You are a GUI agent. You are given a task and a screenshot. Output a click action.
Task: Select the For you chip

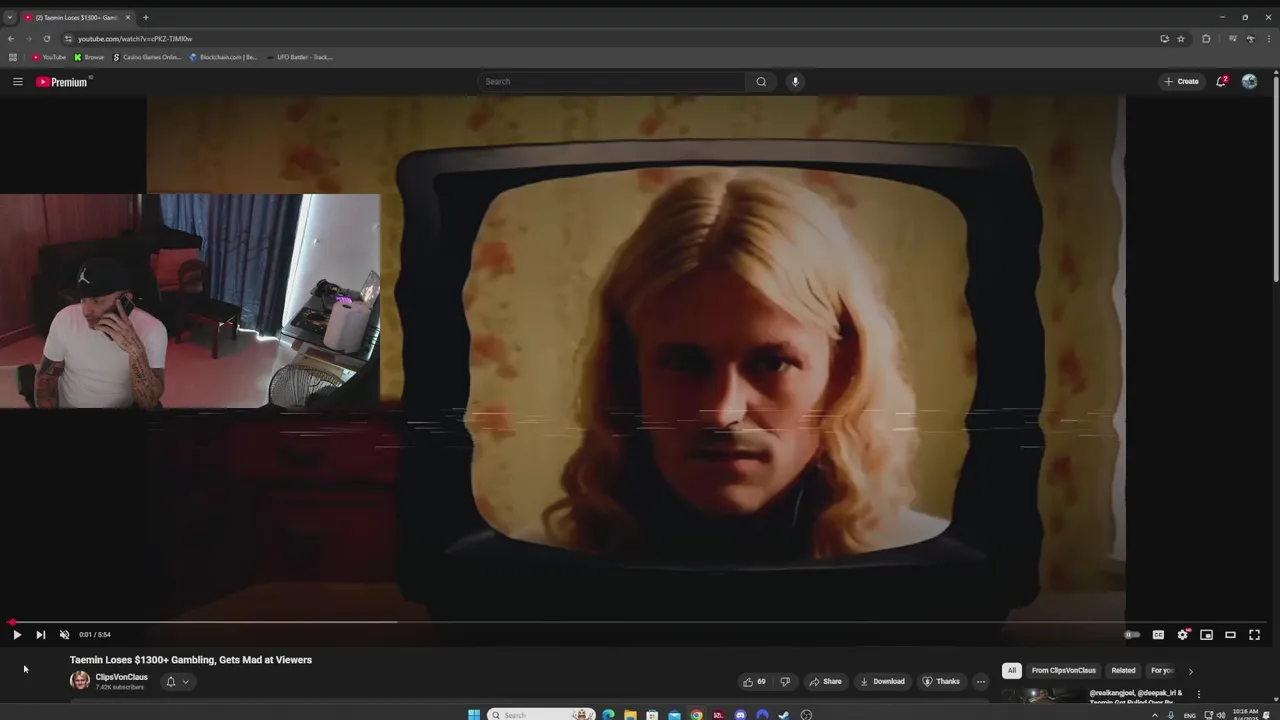click(1161, 670)
